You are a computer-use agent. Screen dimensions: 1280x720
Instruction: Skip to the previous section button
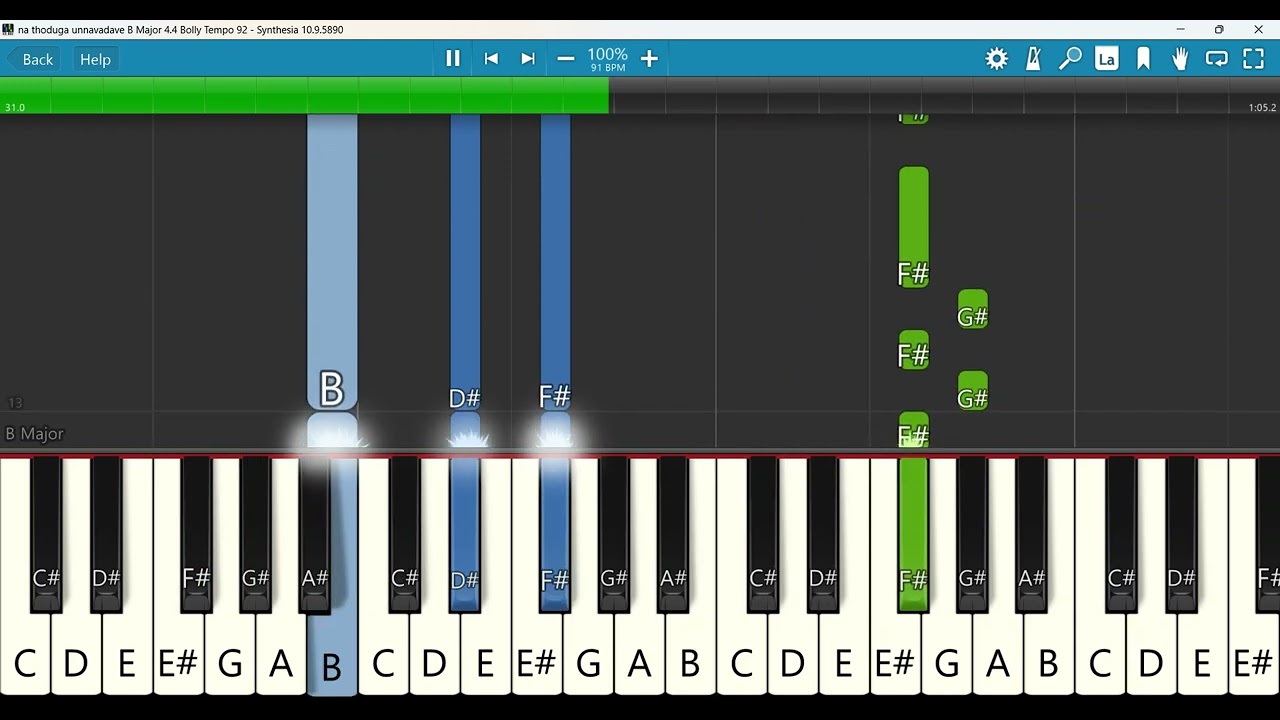[x=491, y=59]
